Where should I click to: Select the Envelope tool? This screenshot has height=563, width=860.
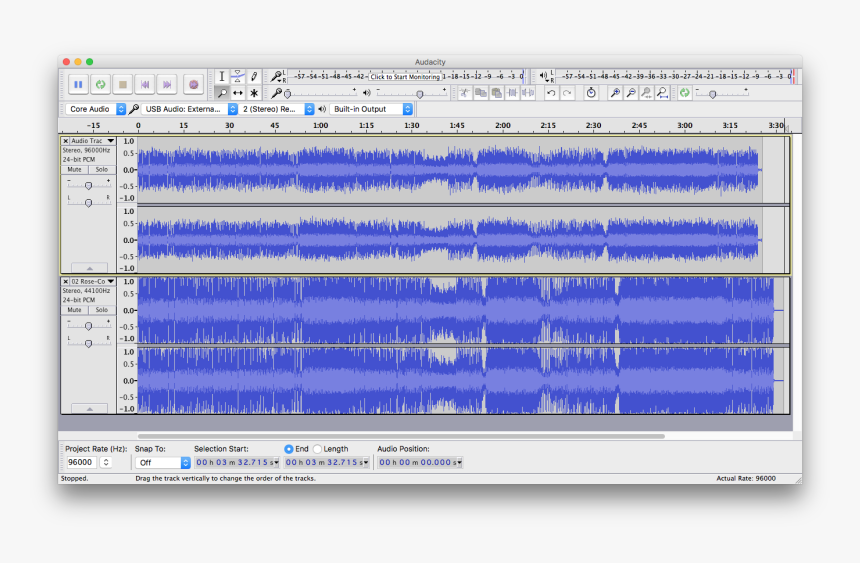tap(237, 76)
